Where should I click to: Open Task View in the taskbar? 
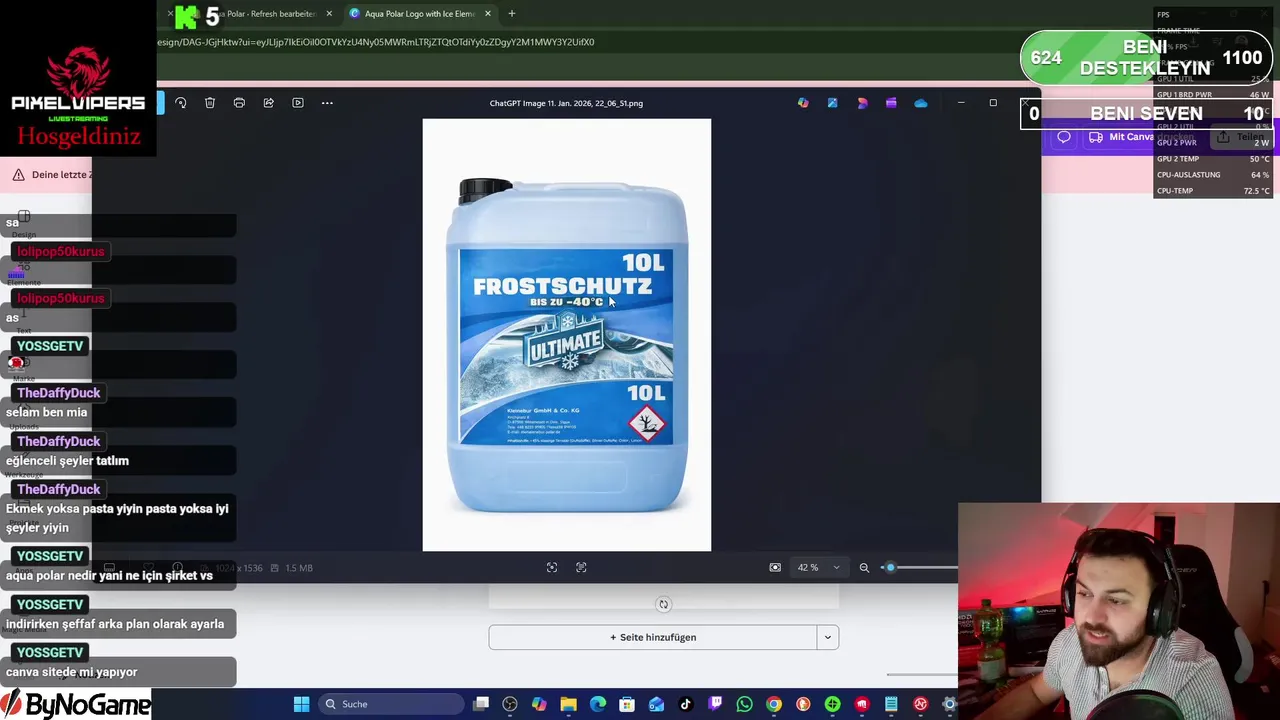(x=481, y=704)
